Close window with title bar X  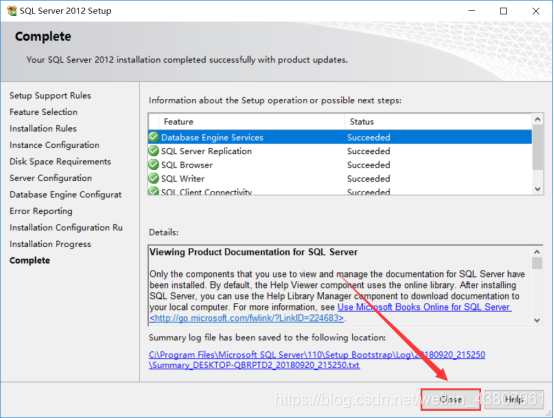pos(536,11)
